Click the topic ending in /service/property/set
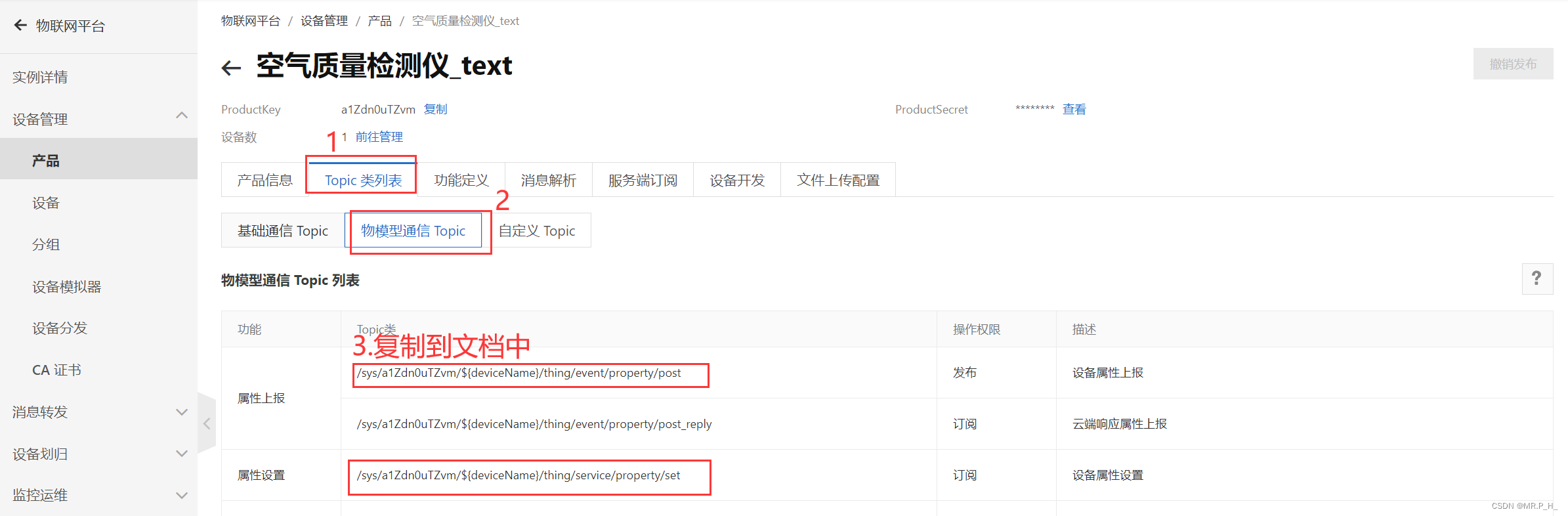1568x516 pixels. (519, 475)
